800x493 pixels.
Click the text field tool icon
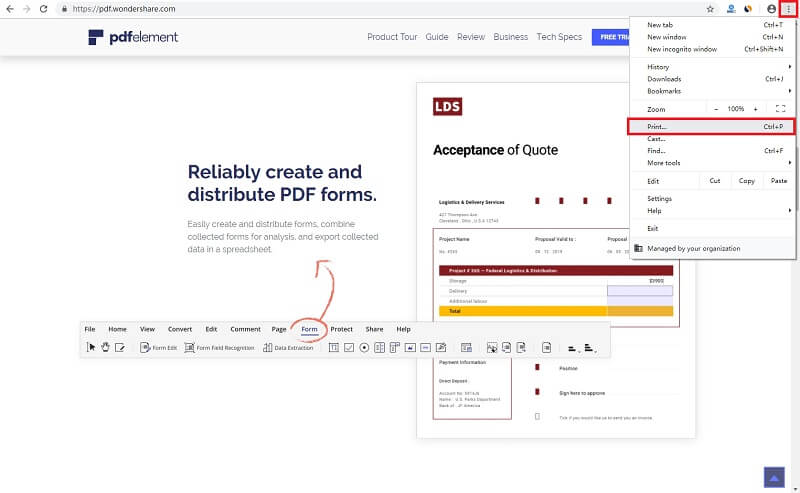coord(334,348)
